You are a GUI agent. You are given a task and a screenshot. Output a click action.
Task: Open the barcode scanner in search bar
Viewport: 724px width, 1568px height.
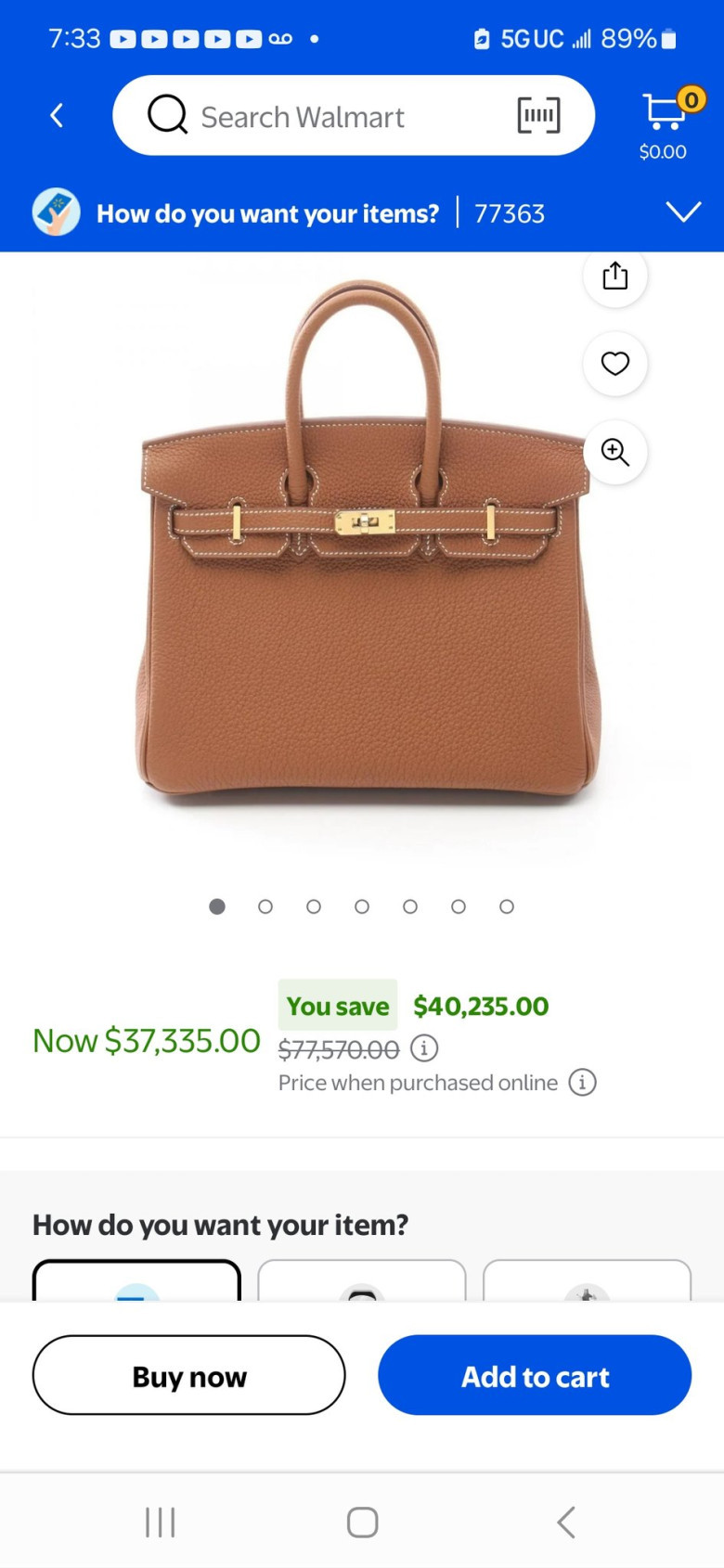click(538, 116)
